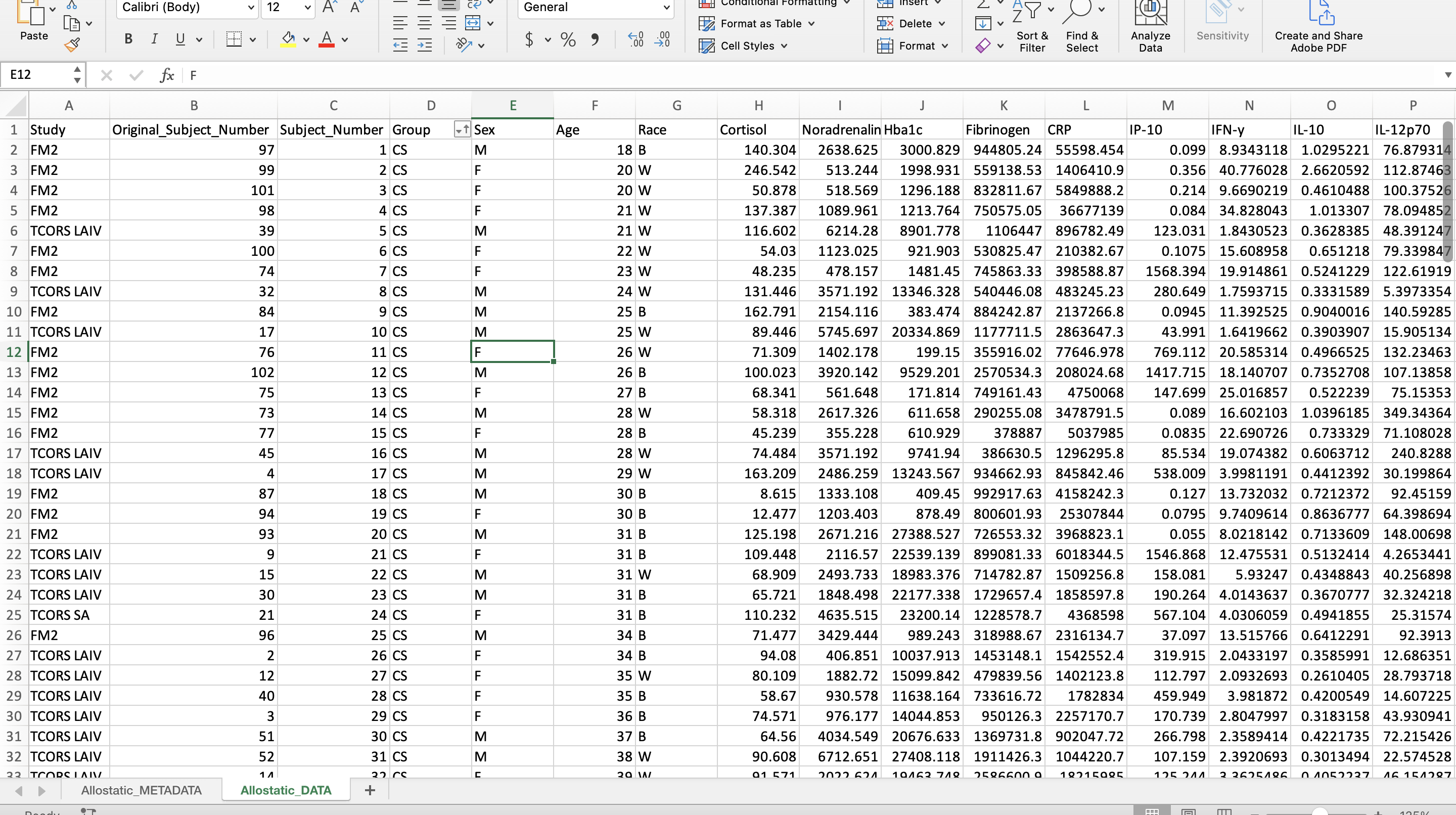Click the Format Painter brush icon
The image size is (1456, 815).
point(72,45)
